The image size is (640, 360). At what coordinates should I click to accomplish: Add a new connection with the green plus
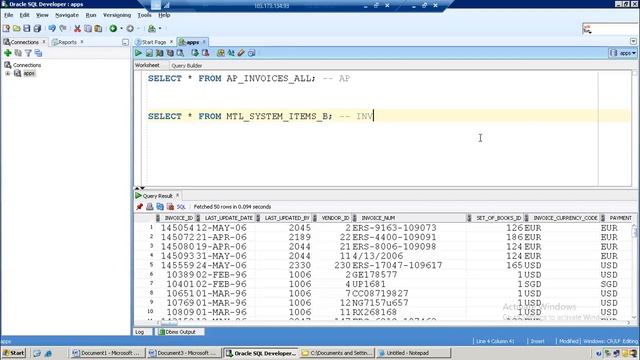pyautogui.click(x=7, y=53)
